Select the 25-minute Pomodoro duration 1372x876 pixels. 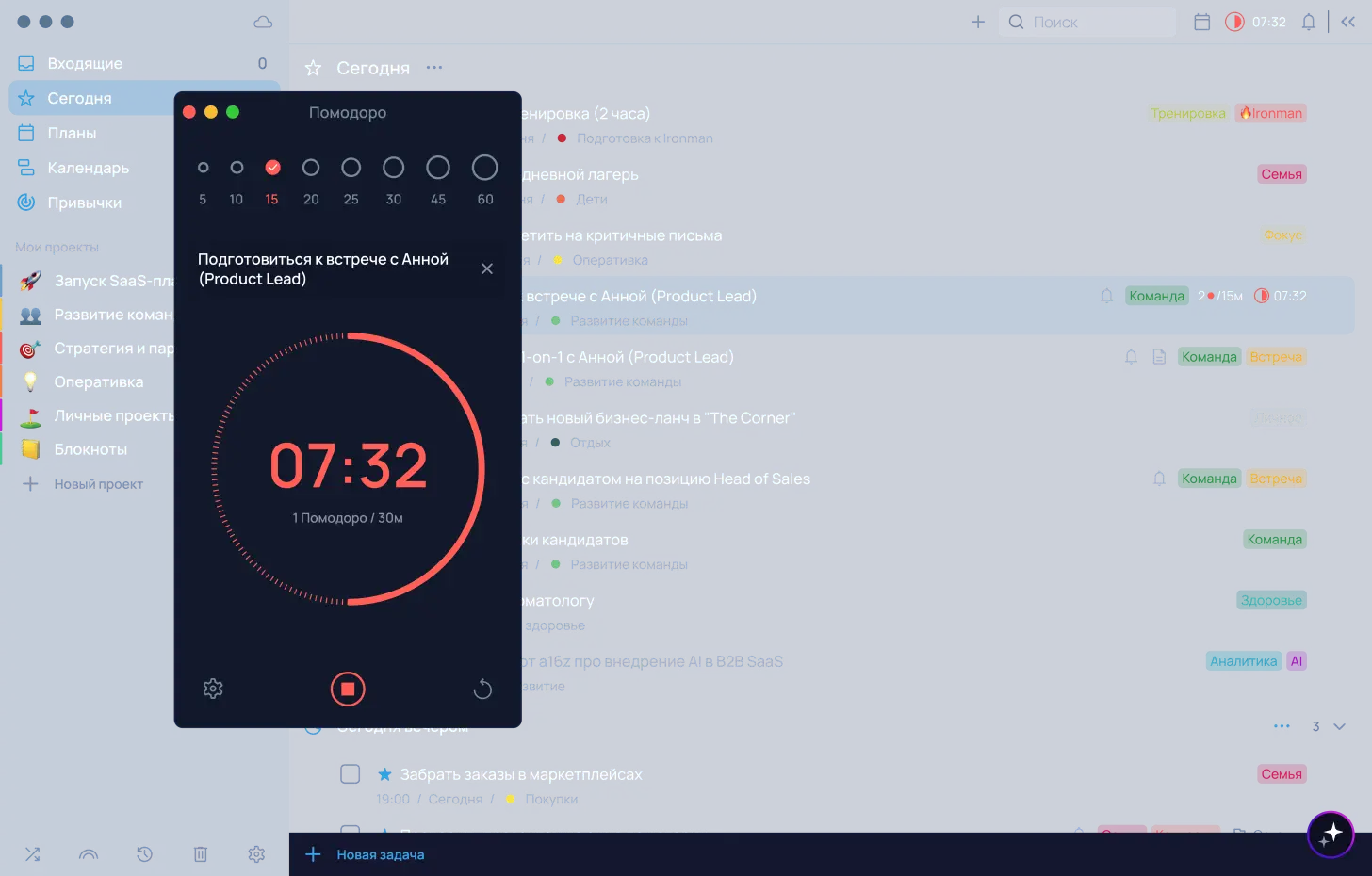(x=351, y=168)
